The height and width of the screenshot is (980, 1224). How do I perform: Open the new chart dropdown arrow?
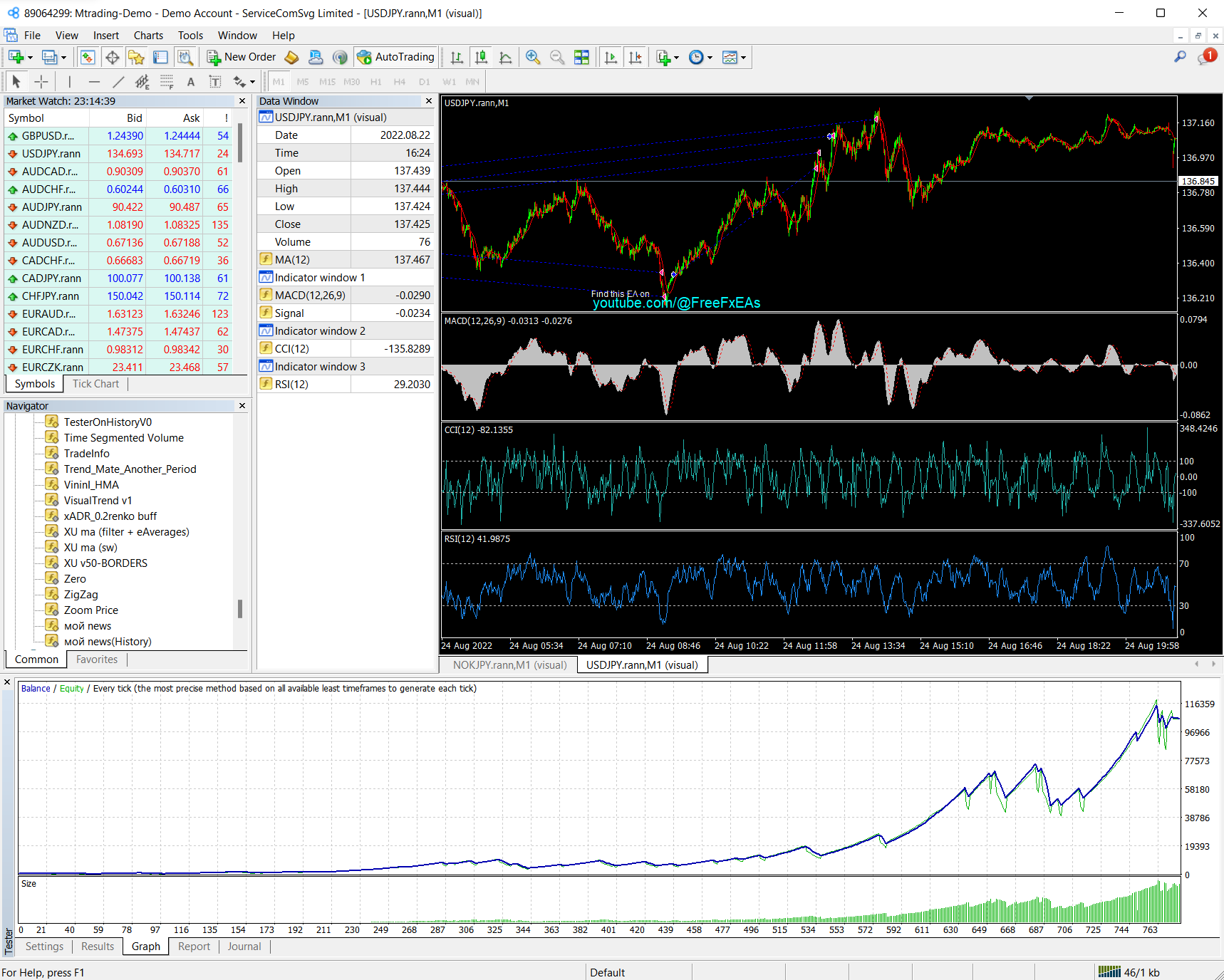(x=30, y=58)
